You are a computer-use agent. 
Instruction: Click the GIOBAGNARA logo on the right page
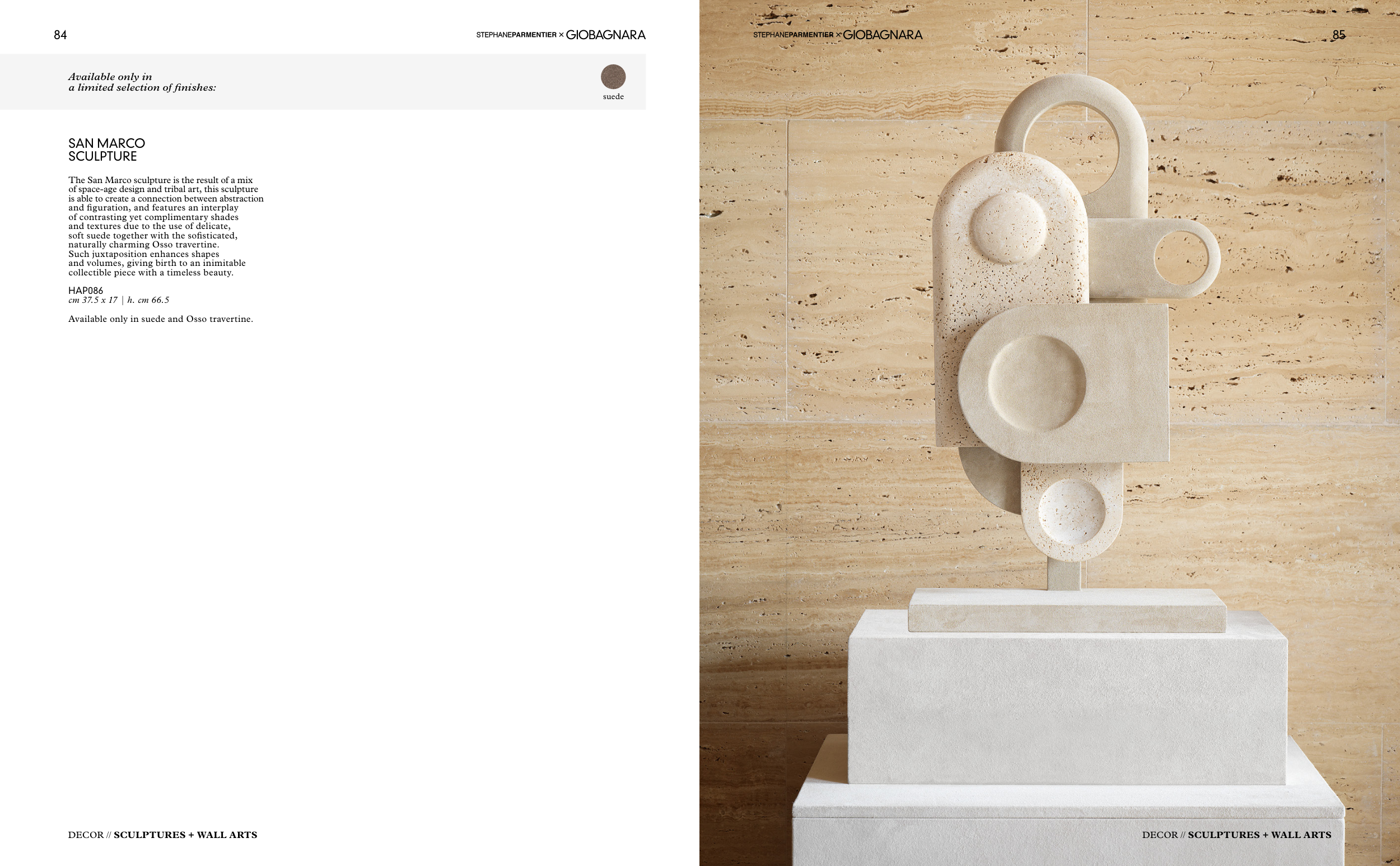coord(883,35)
